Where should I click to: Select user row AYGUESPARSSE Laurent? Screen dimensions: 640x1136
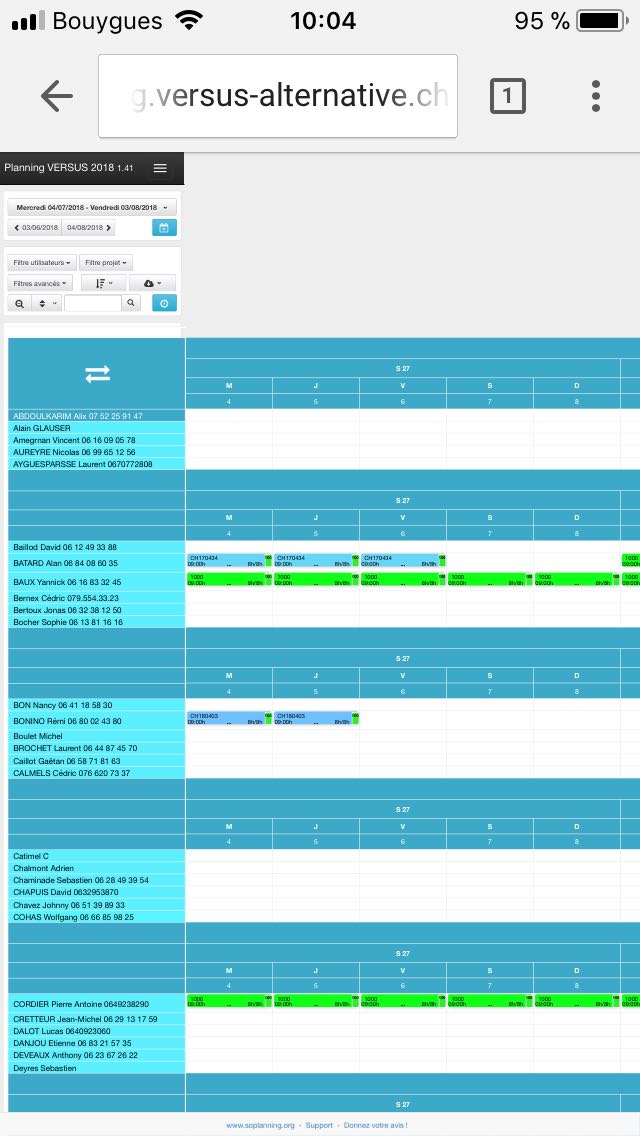96,464
